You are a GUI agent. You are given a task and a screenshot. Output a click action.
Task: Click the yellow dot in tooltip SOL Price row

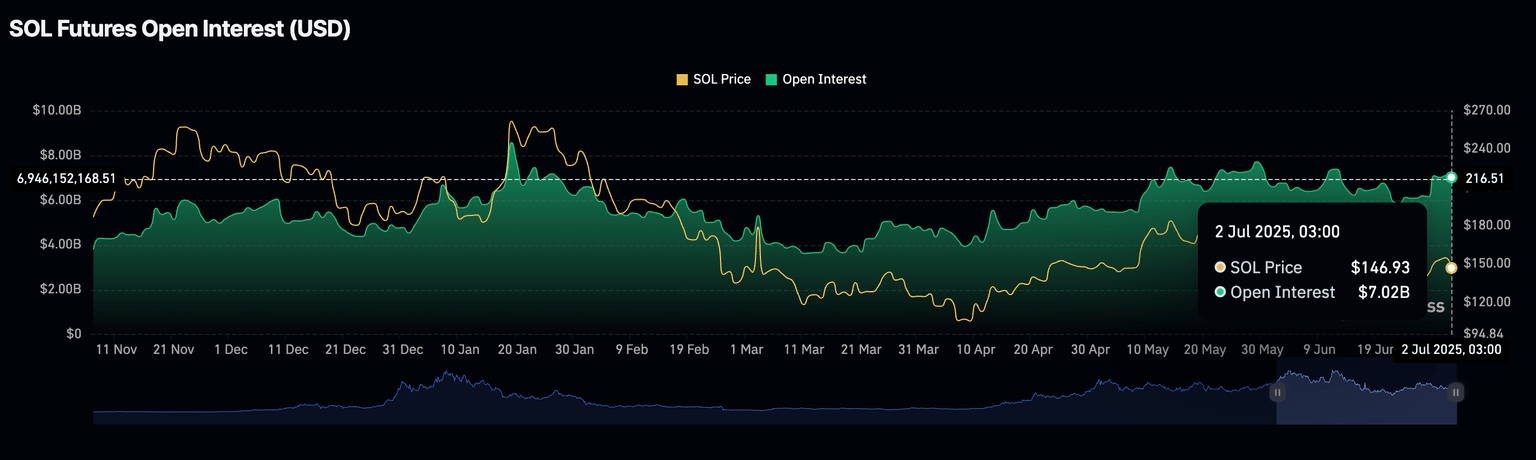point(1220,267)
